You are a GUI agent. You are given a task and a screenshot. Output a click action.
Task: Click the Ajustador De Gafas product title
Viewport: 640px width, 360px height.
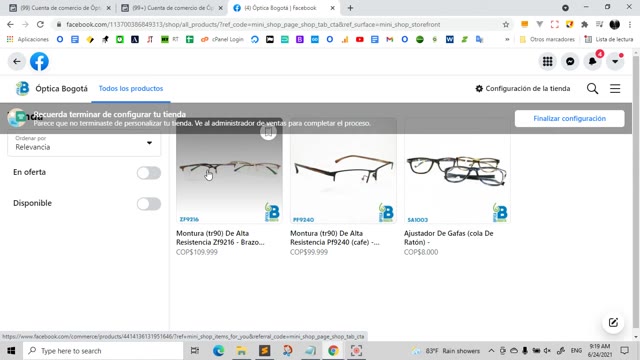tap(449, 238)
